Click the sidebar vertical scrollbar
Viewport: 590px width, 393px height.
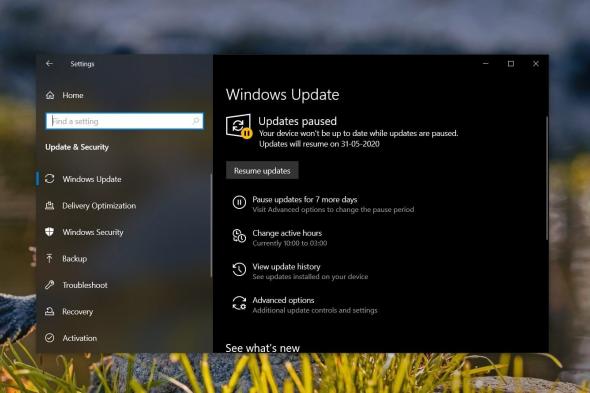coord(211,225)
